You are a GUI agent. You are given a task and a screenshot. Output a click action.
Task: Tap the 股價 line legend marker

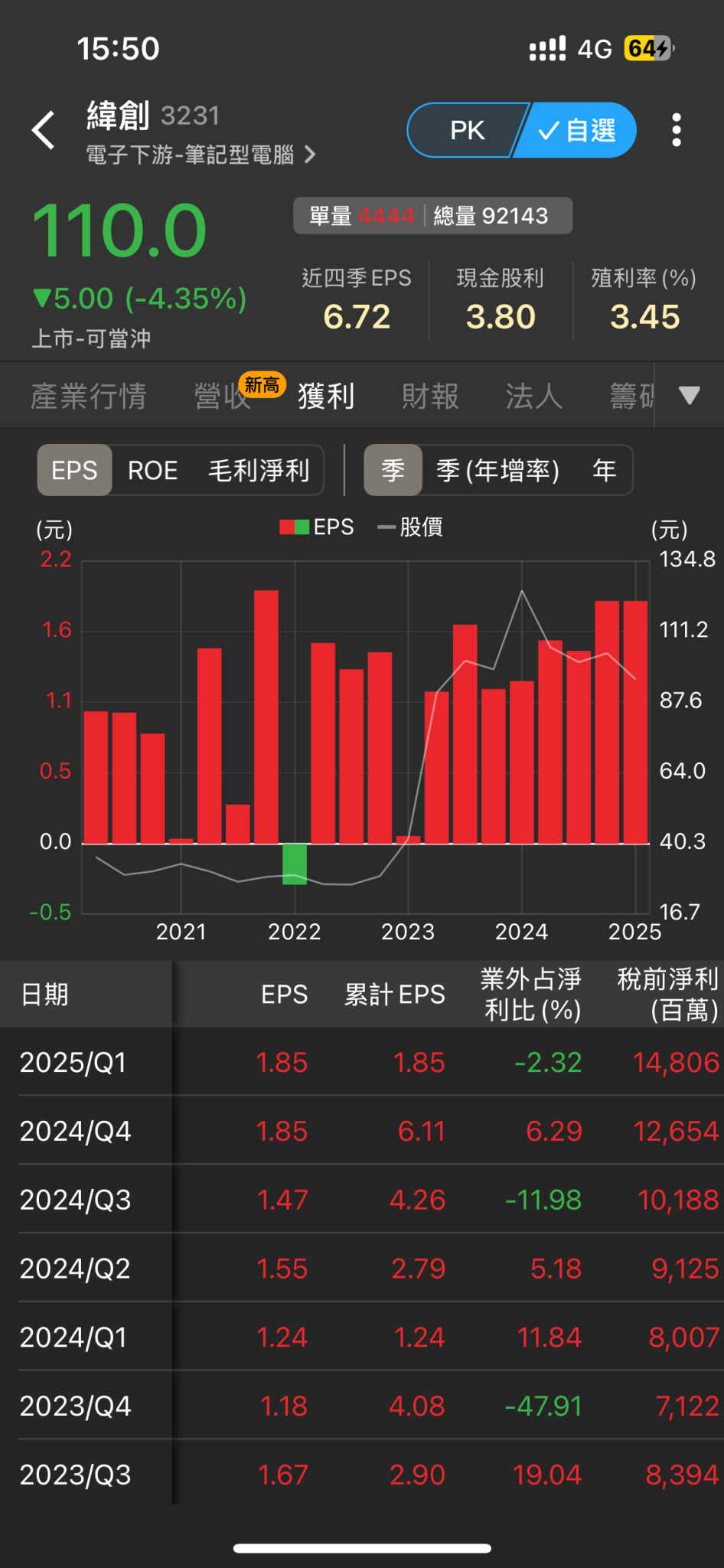coord(386,528)
